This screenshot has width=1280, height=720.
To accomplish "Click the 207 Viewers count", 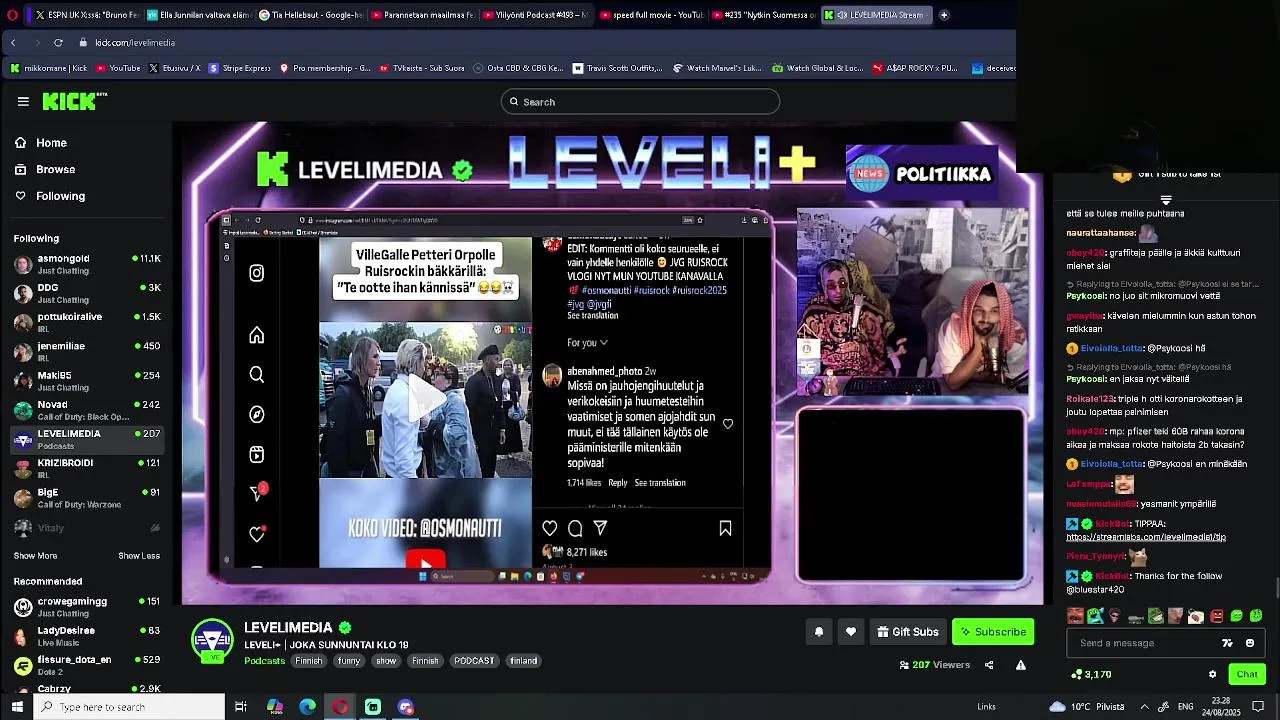I will (935, 665).
